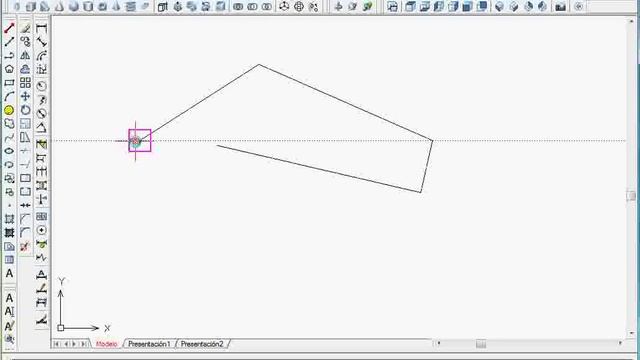Viewport: 640px width, 360px height.
Task: Jump to first layout tab arrow
Action: click(57, 344)
